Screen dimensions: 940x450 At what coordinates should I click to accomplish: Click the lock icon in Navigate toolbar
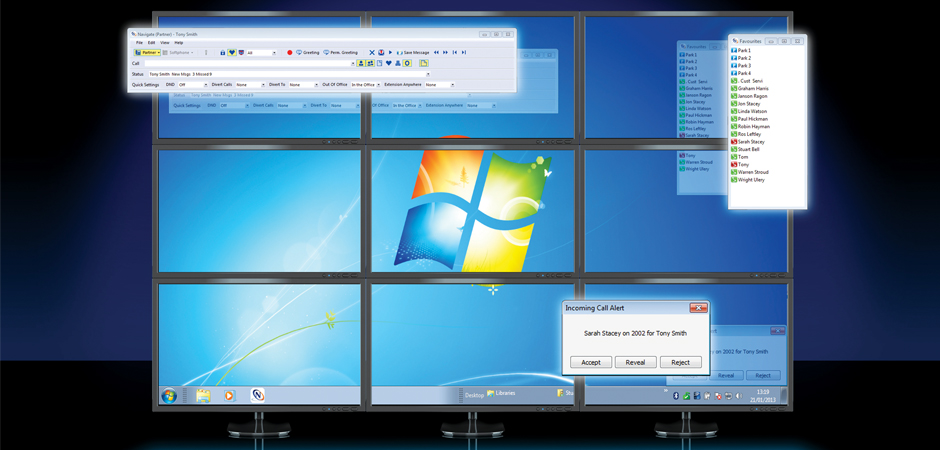click(x=222, y=52)
